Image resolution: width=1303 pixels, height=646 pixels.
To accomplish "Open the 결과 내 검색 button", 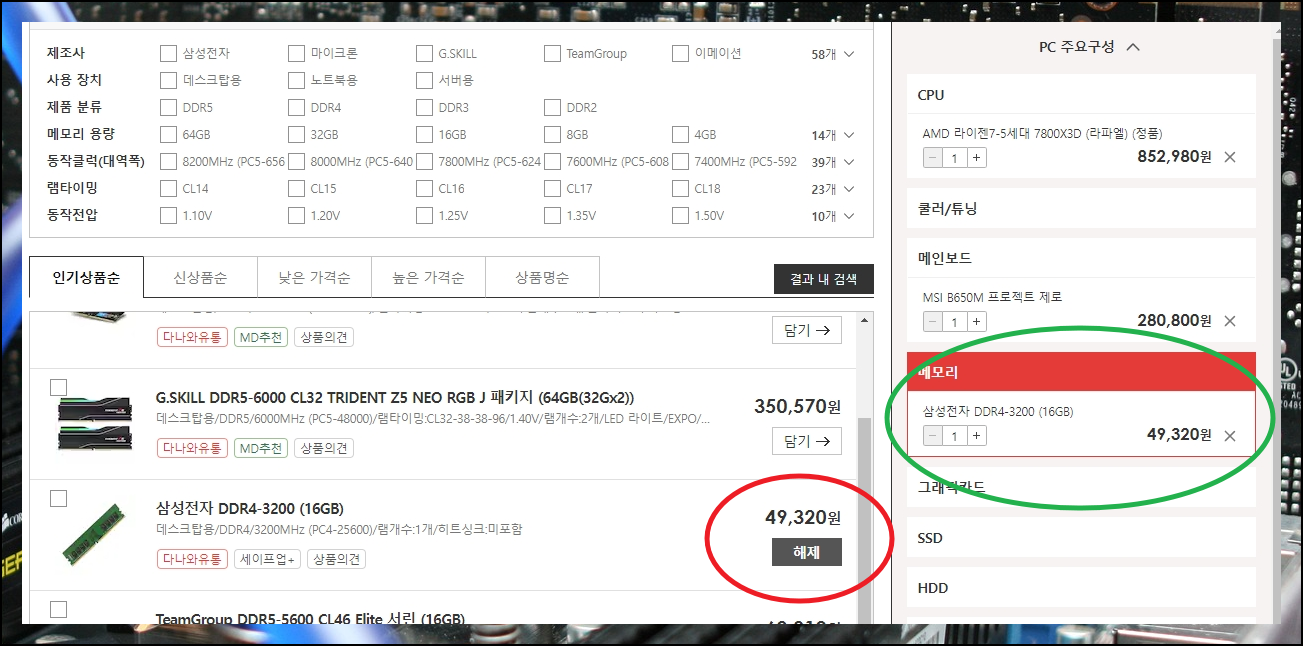I will 823,279.
